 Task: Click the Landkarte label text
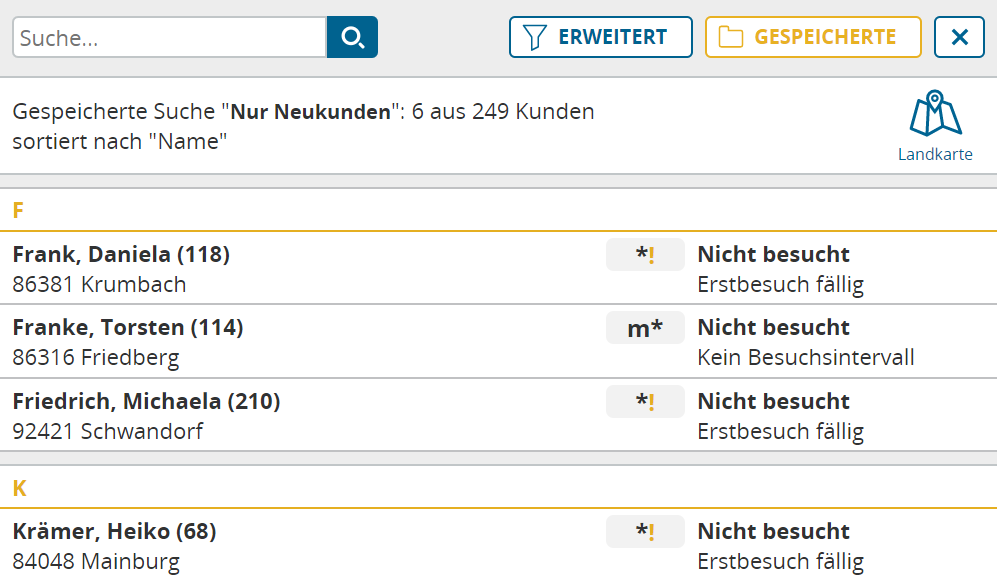click(x=935, y=154)
